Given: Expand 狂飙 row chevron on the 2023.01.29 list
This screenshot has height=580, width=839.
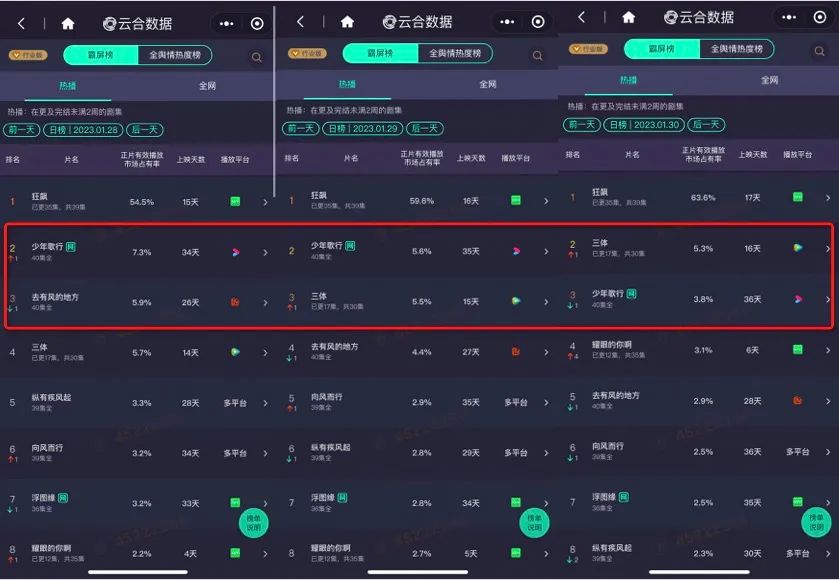Looking at the screenshot, I should 545,201.
